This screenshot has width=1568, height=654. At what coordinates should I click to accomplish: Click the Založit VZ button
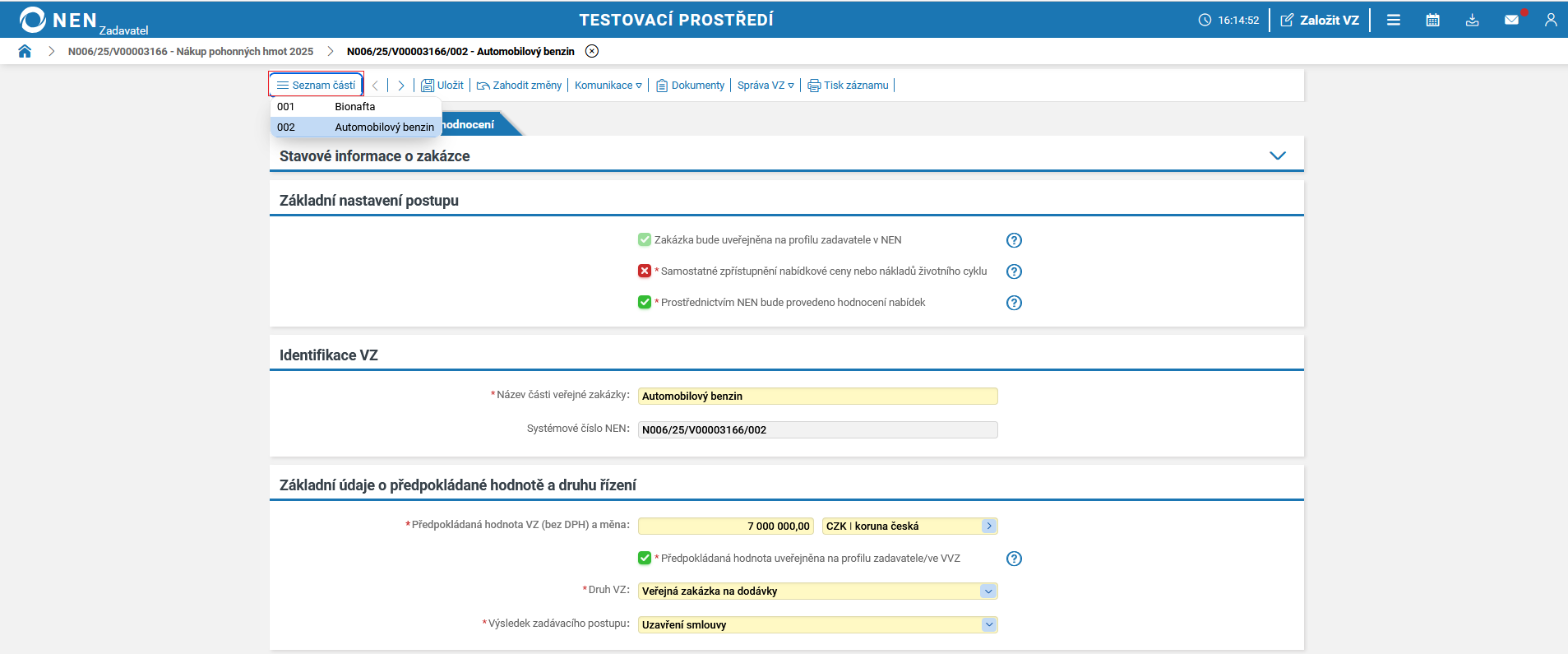[1320, 20]
